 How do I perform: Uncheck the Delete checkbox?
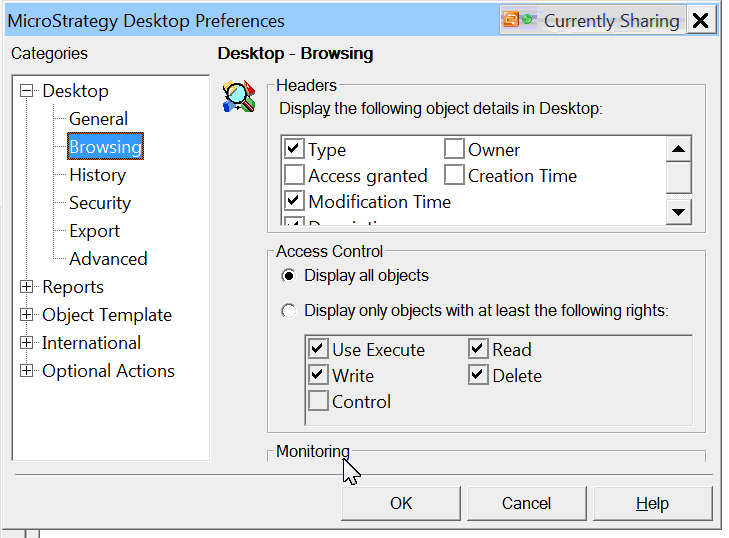[478, 375]
